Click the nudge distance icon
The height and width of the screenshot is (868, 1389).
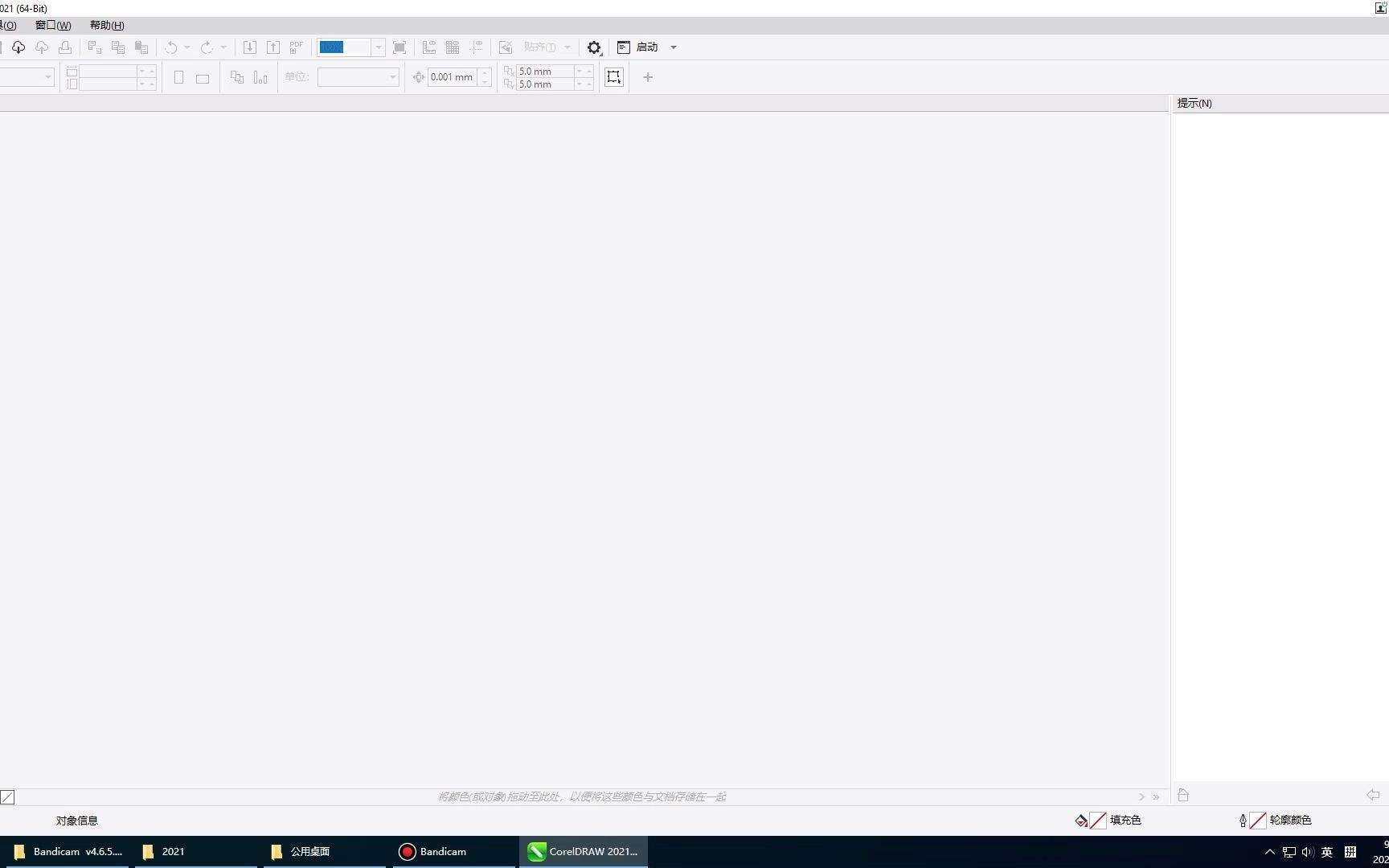[419, 77]
